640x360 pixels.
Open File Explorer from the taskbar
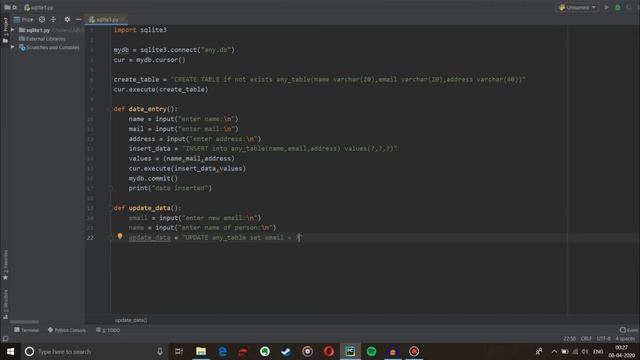[201, 351]
